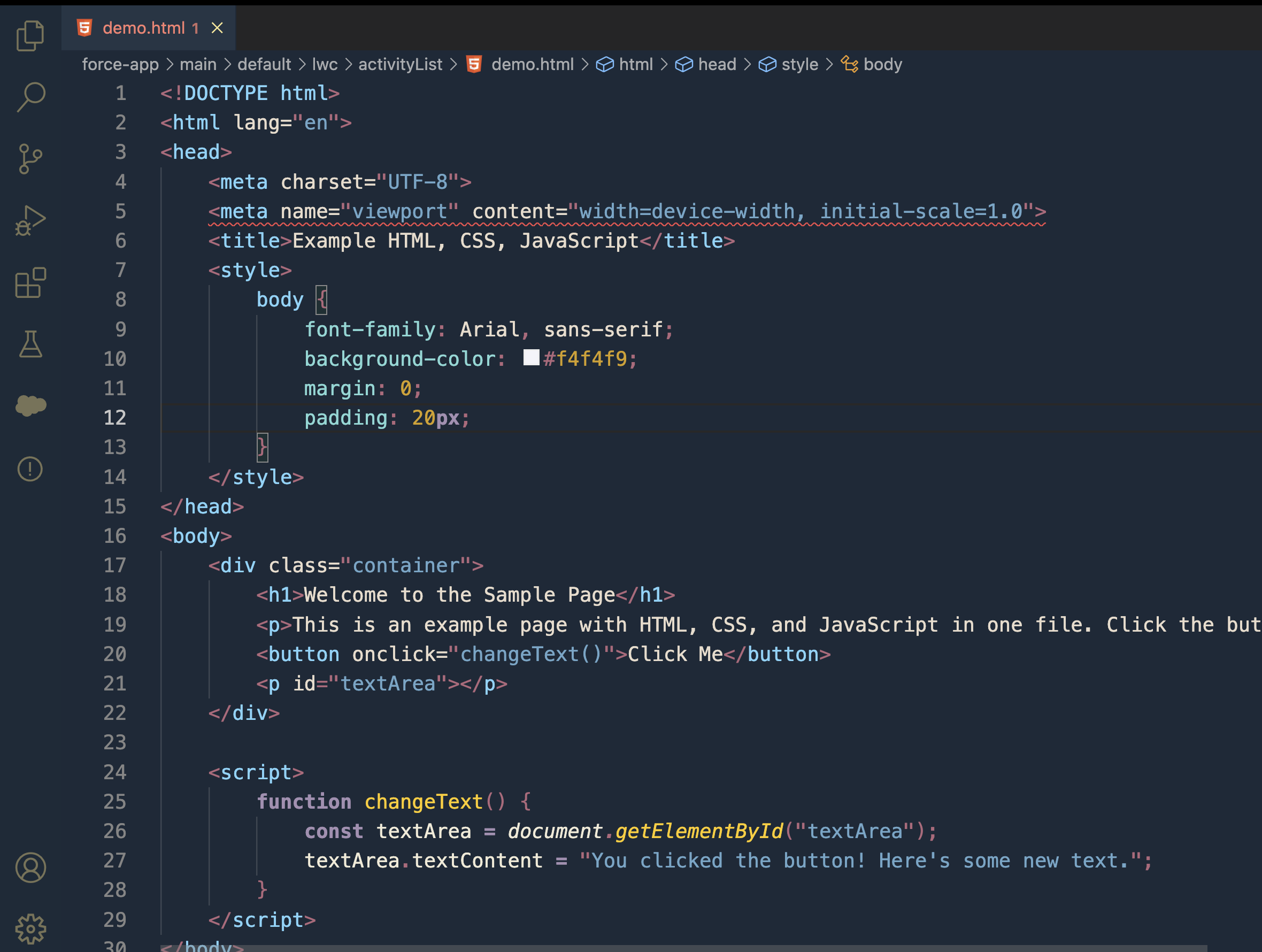The image size is (1262, 952).
Task: Open the circled exclamation mark view
Action: 30,469
